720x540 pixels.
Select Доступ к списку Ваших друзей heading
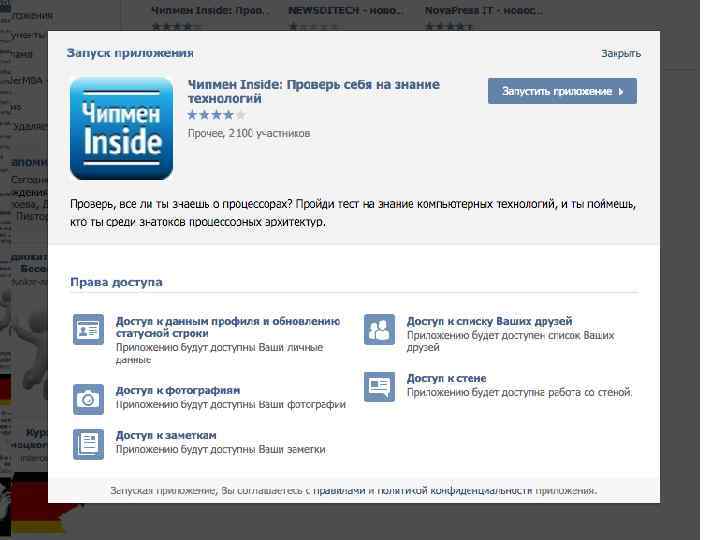489,321
